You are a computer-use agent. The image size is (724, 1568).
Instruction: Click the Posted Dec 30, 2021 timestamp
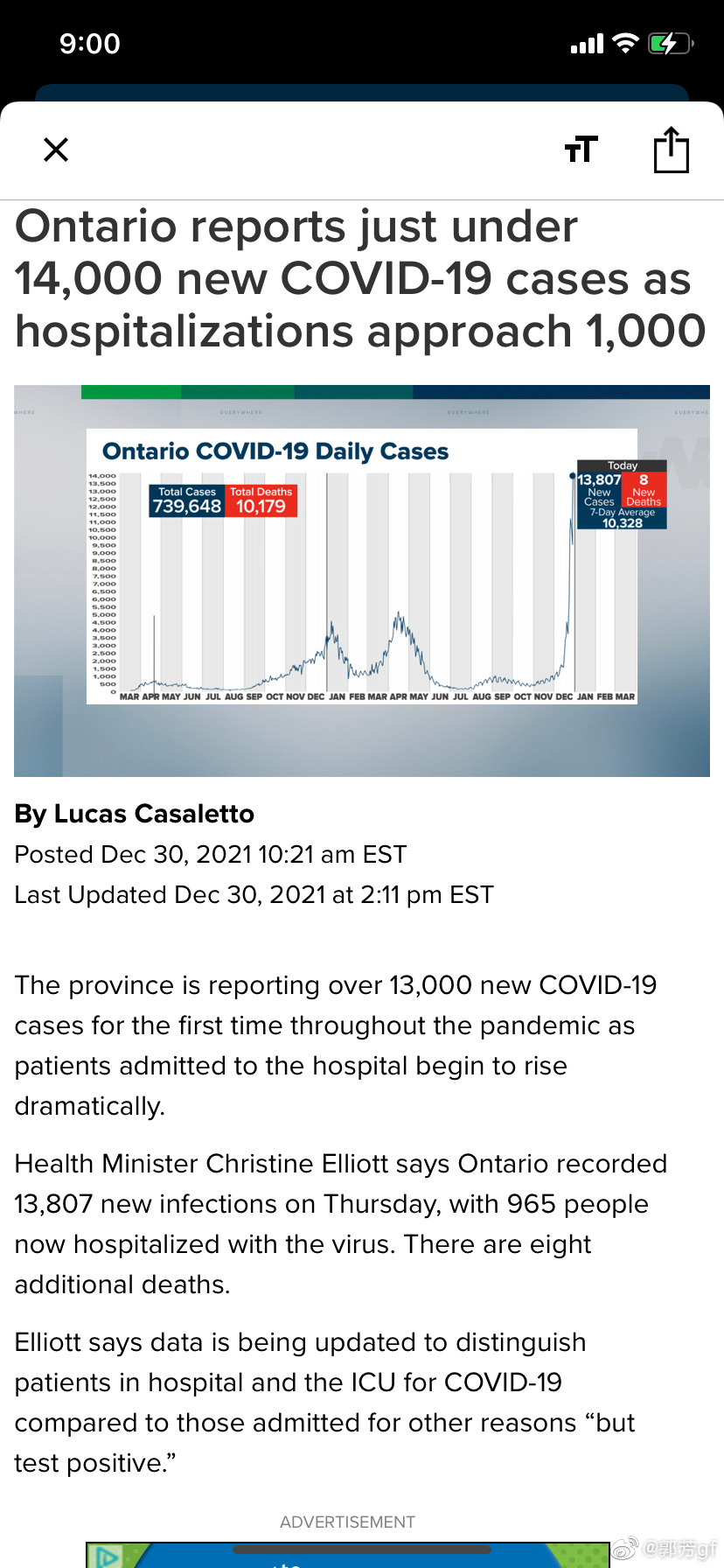coord(211,854)
